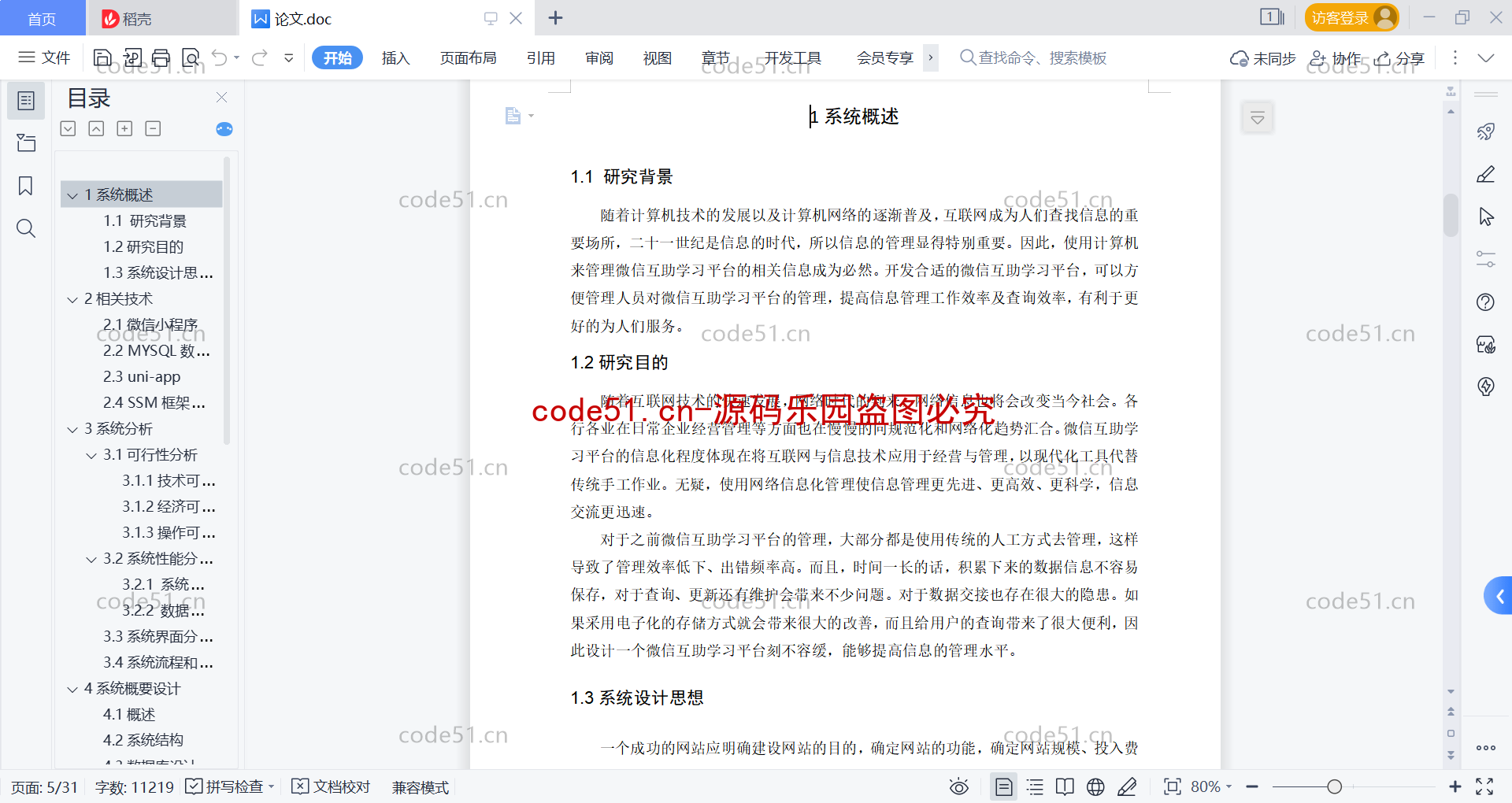Image resolution: width=1512 pixels, height=803 pixels.
Task: Open the chapter navigation icon in left sidebar
Action: coord(26,142)
